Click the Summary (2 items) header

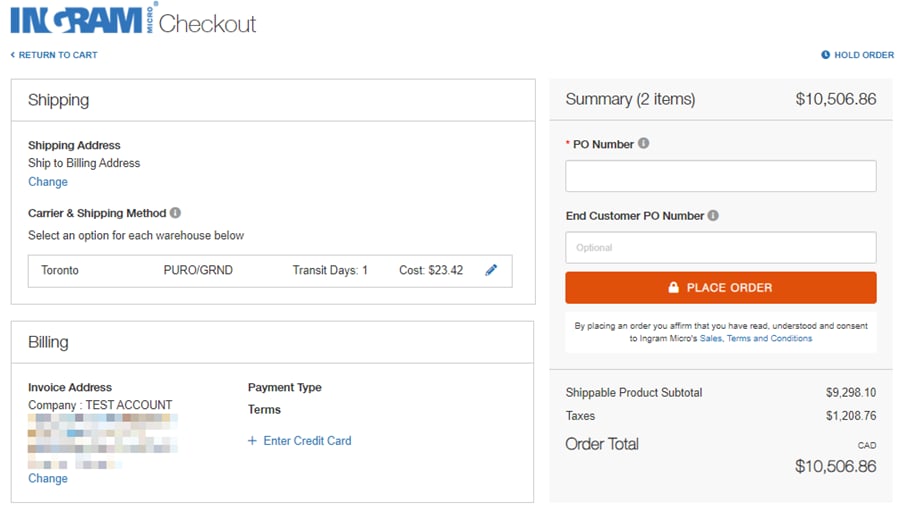(630, 99)
